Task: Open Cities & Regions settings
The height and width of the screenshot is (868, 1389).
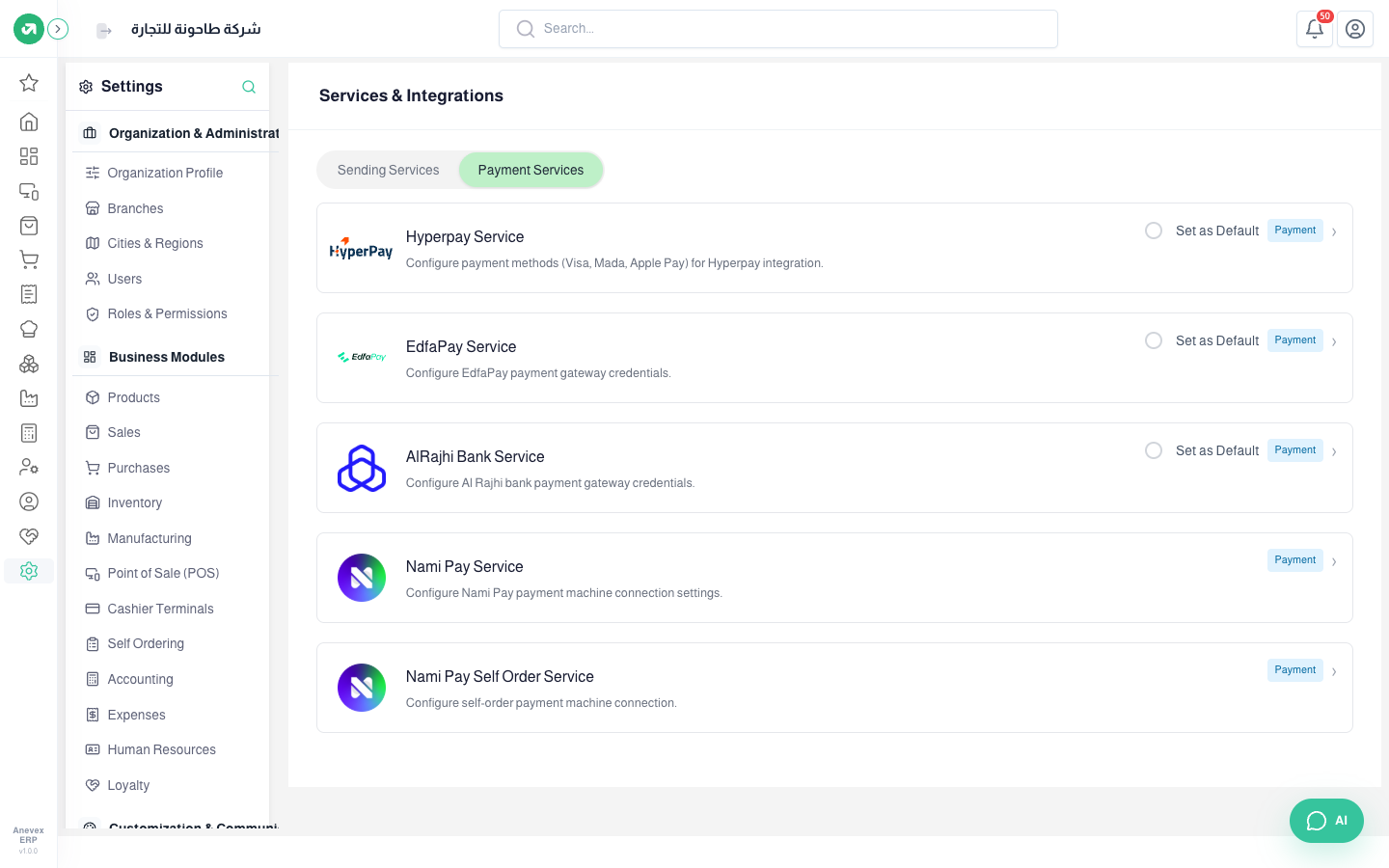Action: (x=155, y=243)
